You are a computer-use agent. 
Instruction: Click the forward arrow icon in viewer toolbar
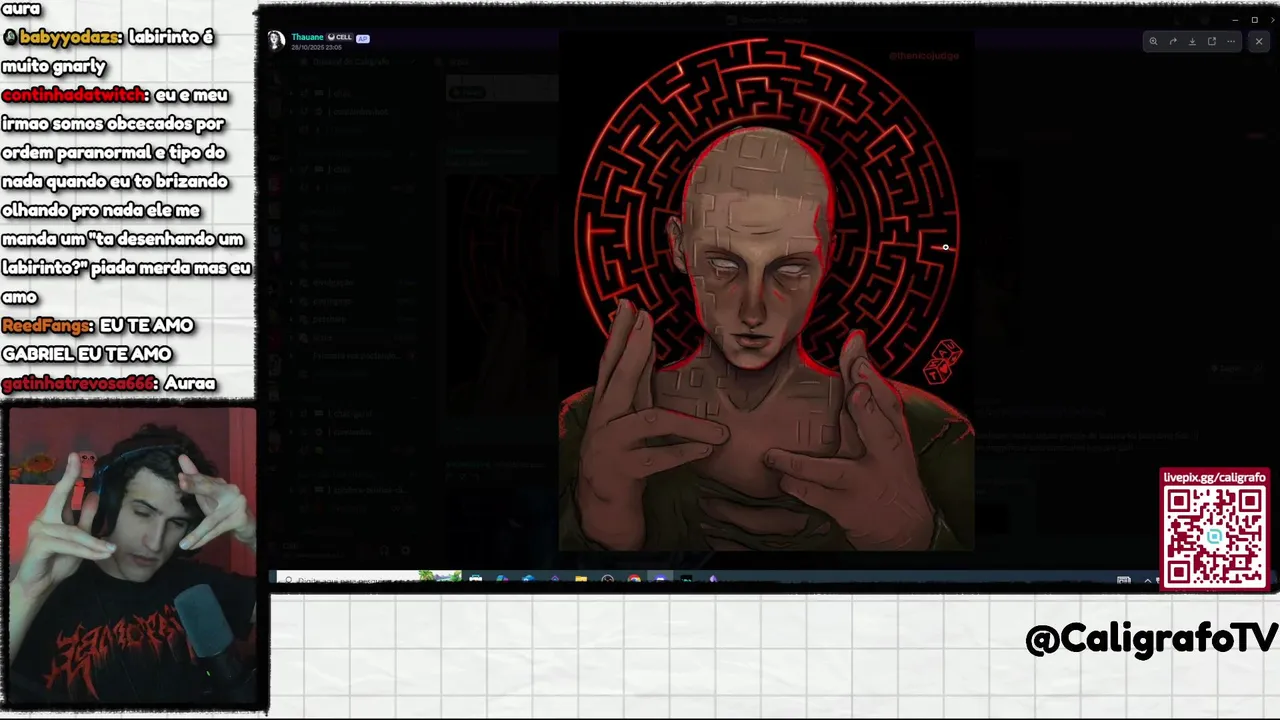(1173, 41)
